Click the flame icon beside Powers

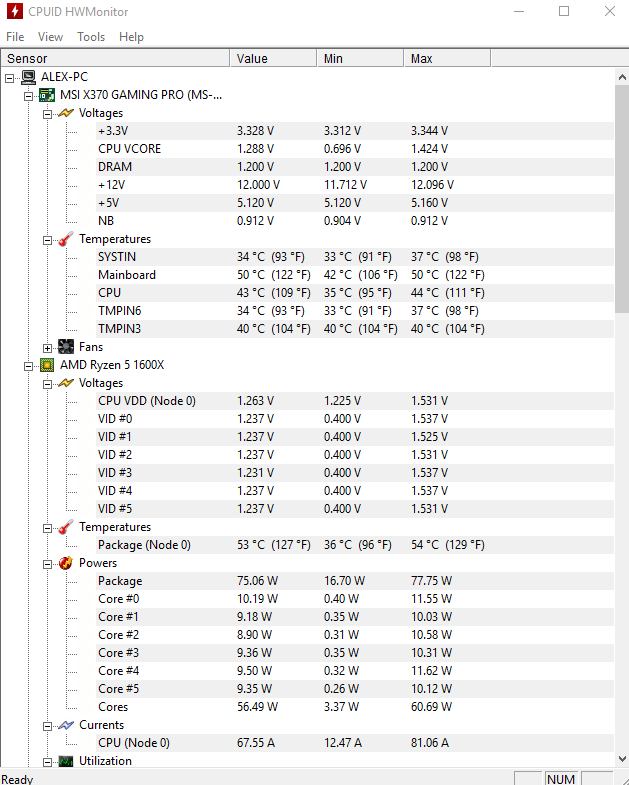coord(66,563)
